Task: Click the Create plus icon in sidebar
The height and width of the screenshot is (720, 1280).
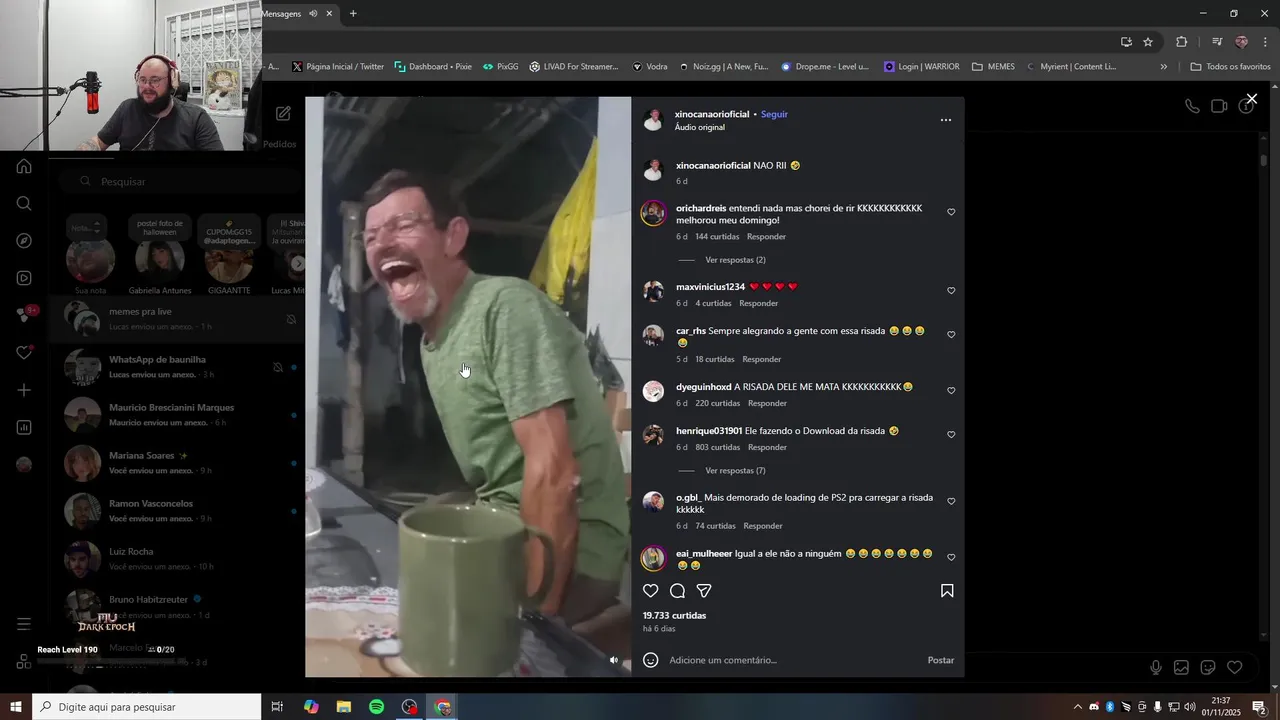Action: [24, 390]
